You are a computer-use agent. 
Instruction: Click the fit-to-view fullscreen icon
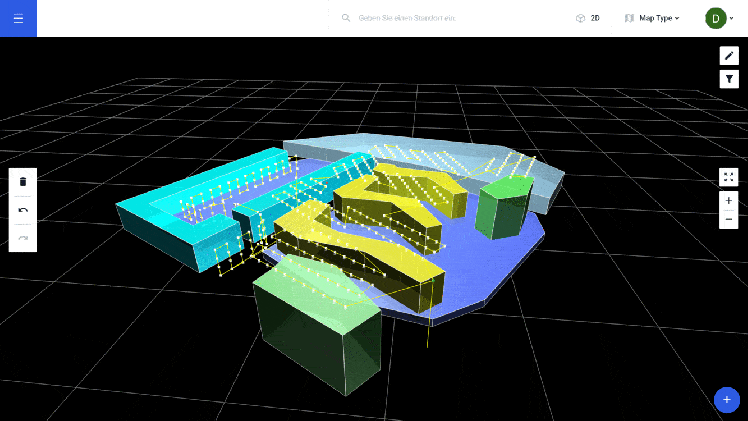(x=729, y=177)
